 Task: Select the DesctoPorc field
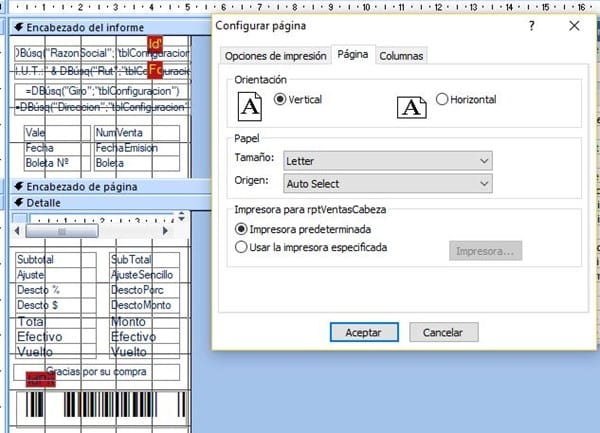coord(145,290)
